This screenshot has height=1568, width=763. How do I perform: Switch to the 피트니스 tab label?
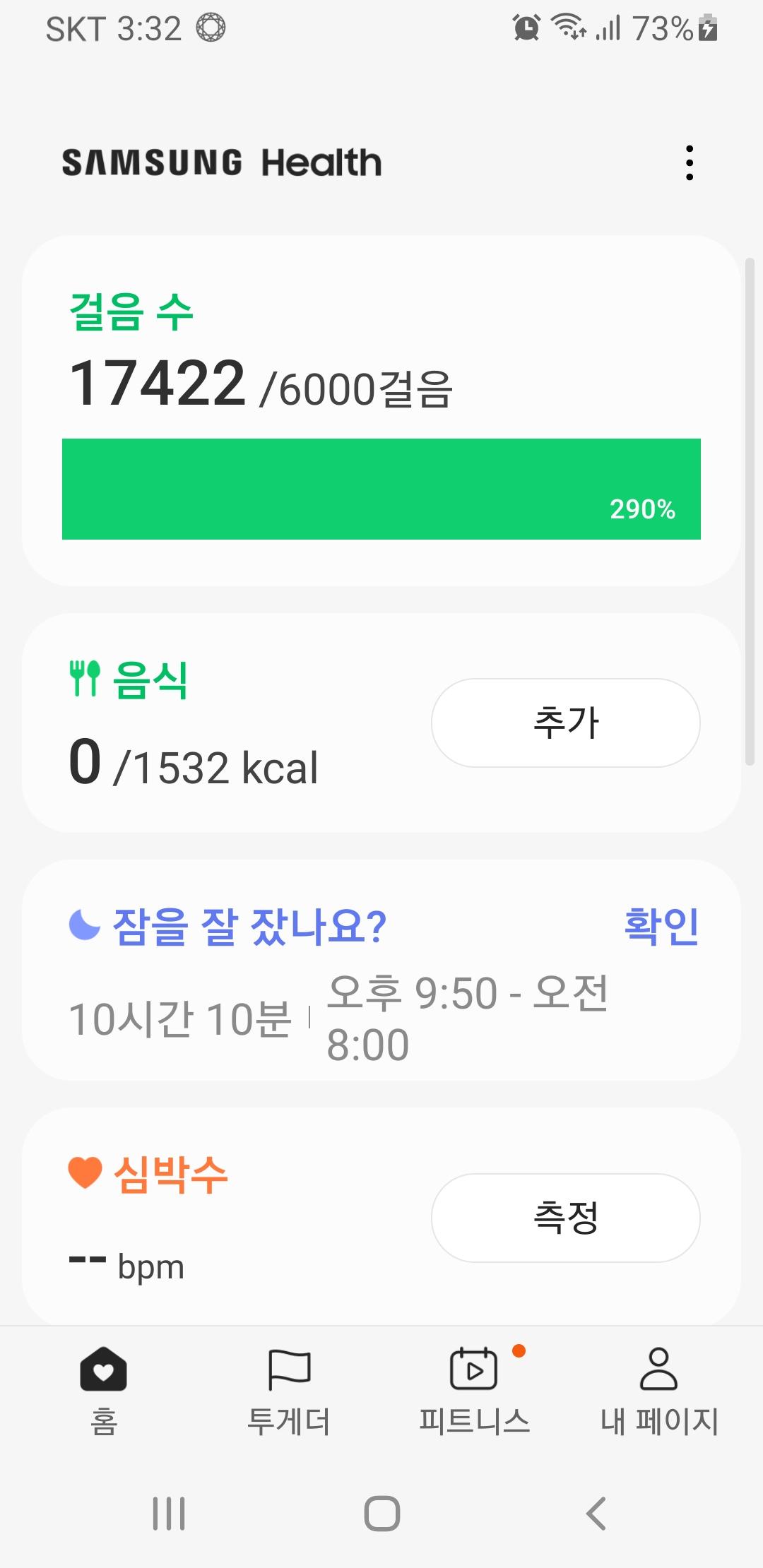(x=474, y=1421)
